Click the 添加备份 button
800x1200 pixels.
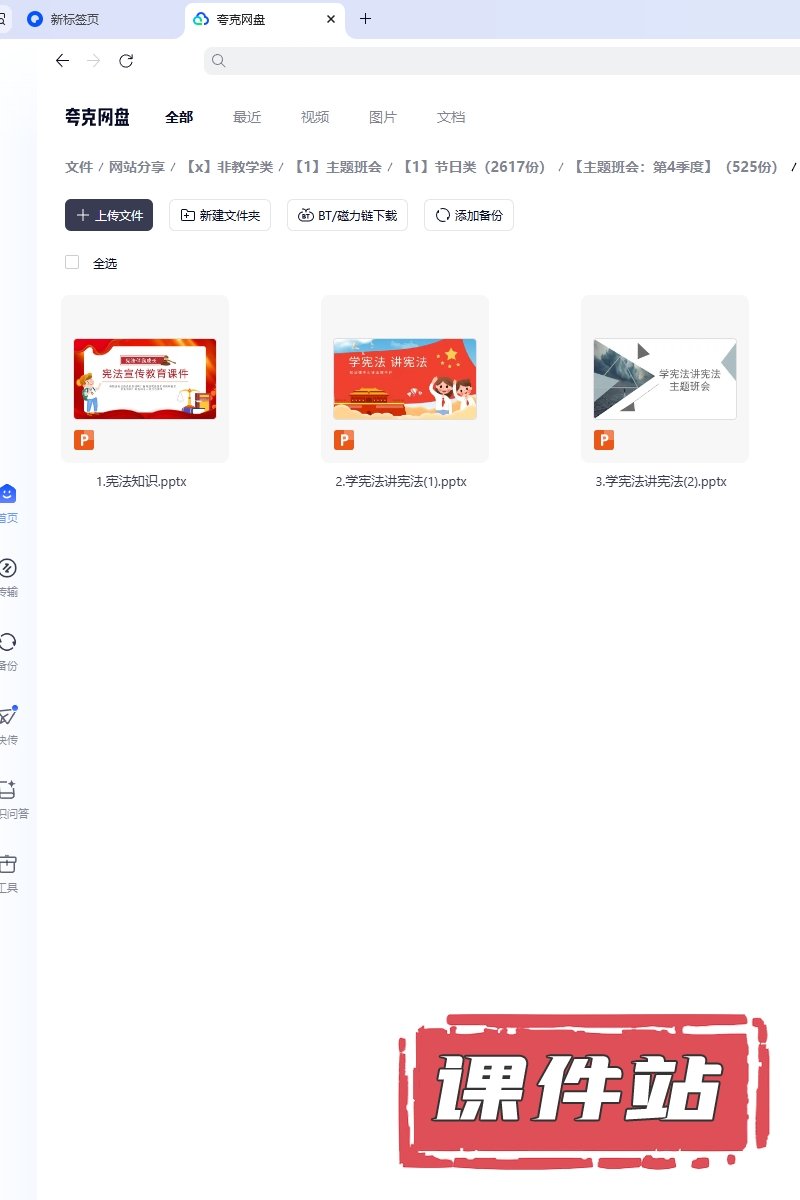(469, 215)
